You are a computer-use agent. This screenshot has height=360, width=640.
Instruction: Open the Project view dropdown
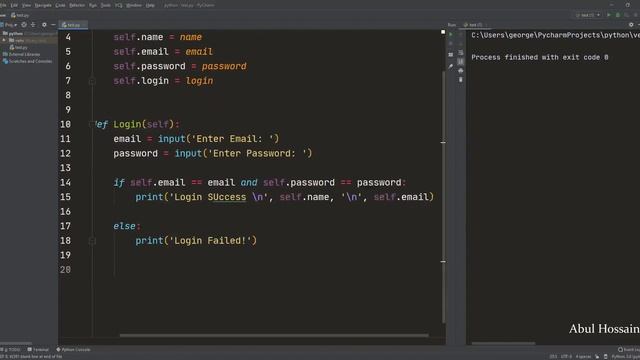(x=9, y=25)
